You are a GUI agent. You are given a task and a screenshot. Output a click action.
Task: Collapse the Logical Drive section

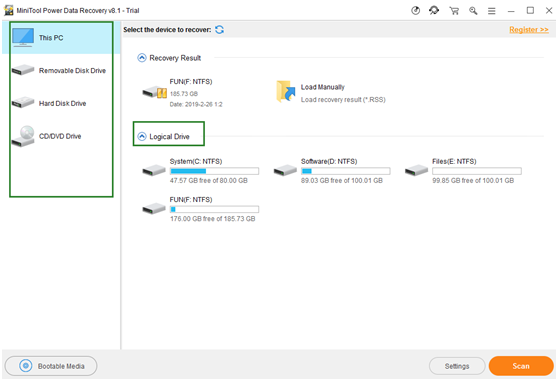[x=142, y=137]
